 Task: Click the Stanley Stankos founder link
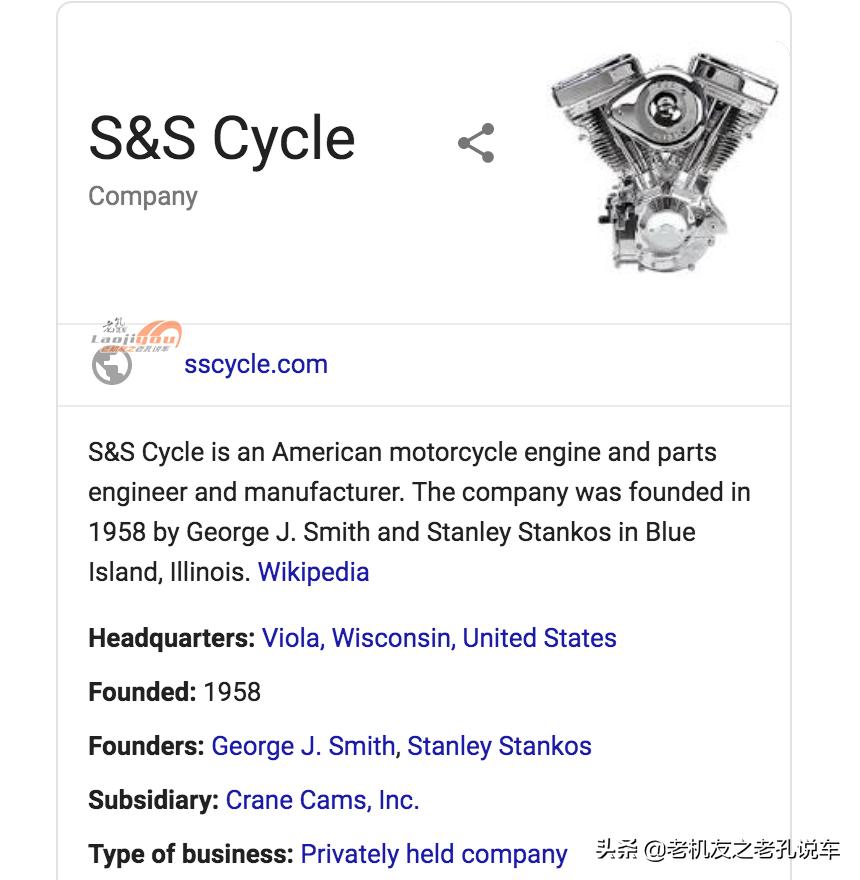pos(499,746)
